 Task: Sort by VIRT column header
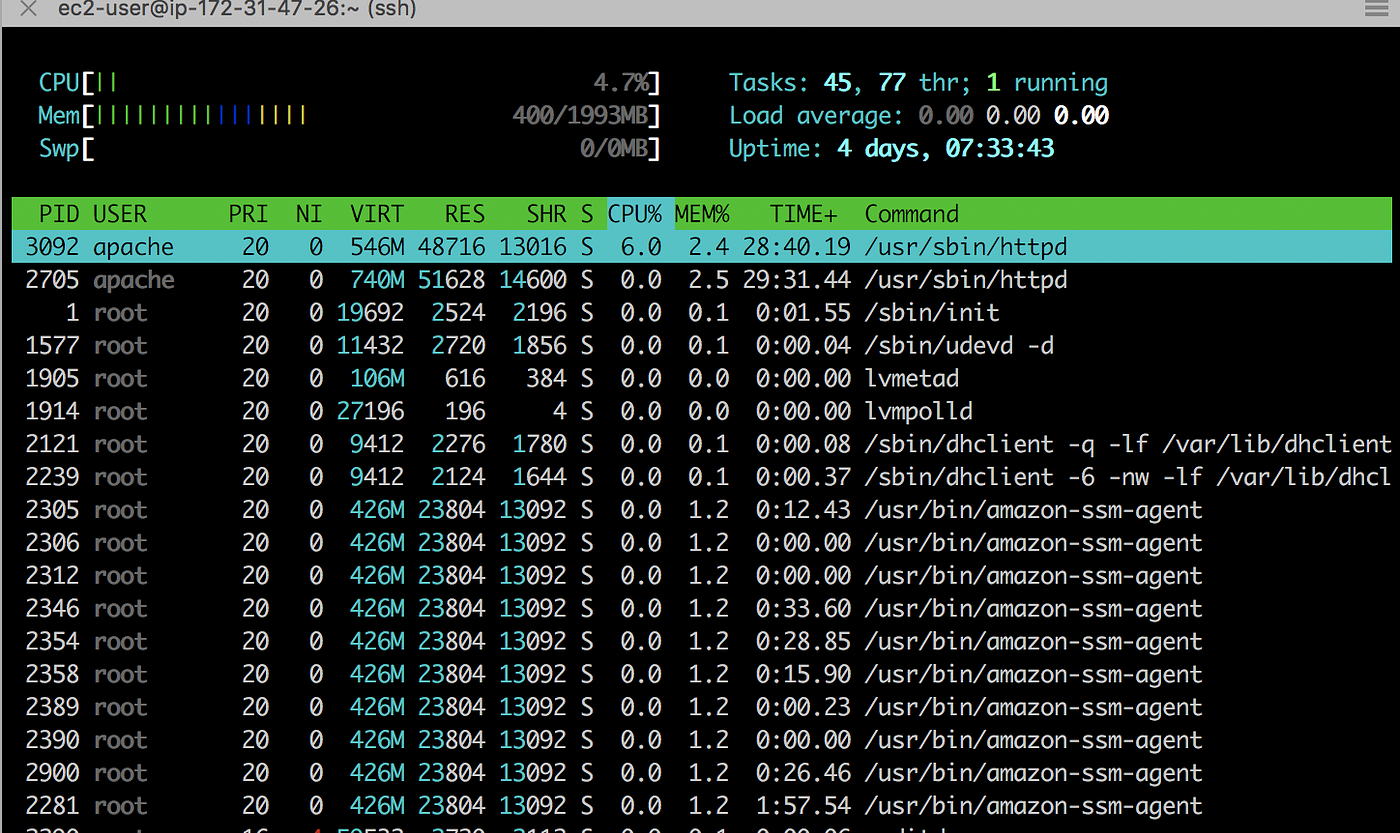[x=377, y=214]
